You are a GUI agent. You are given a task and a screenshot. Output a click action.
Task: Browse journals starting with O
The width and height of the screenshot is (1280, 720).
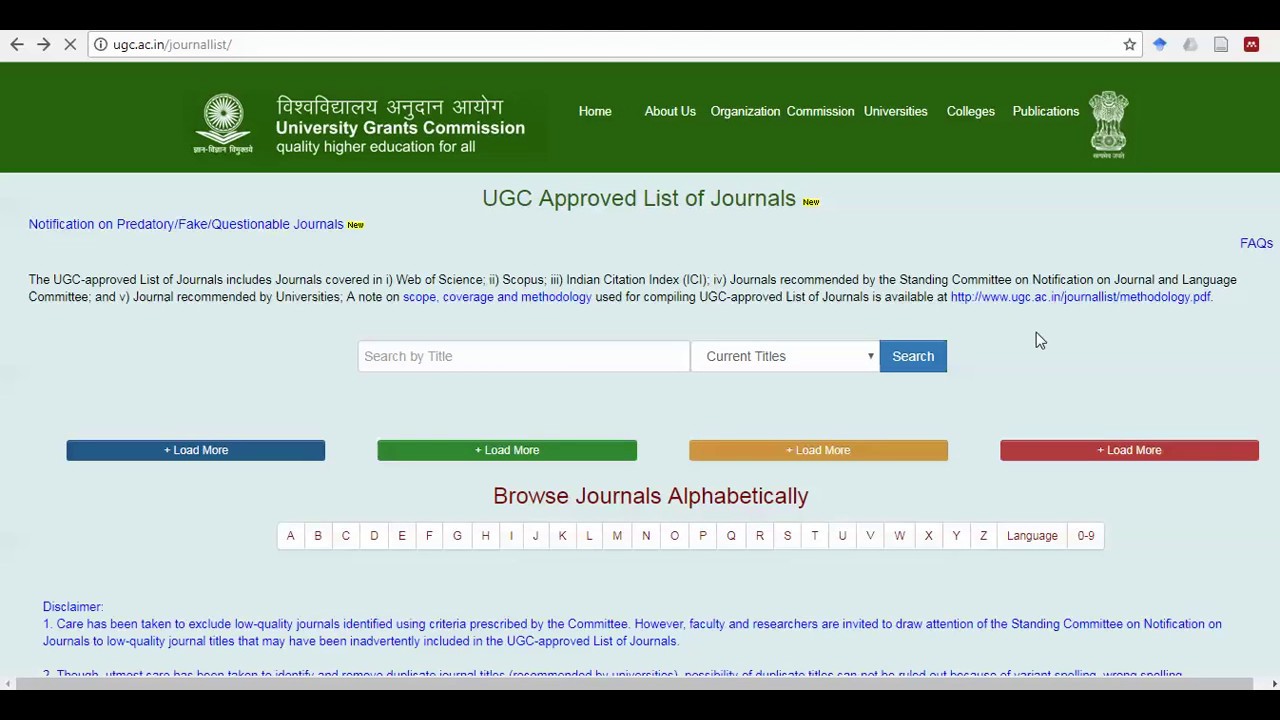click(x=675, y=536)
